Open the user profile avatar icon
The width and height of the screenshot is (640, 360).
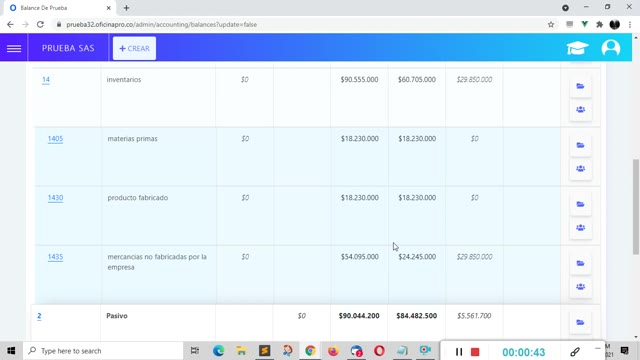(611, 48)
